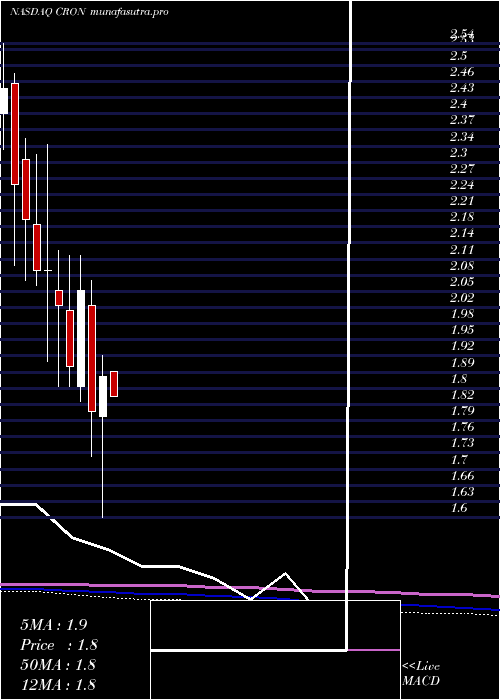Click the 2.02 price axis label
The image size is (500, 700).
[x=462, y=298]
